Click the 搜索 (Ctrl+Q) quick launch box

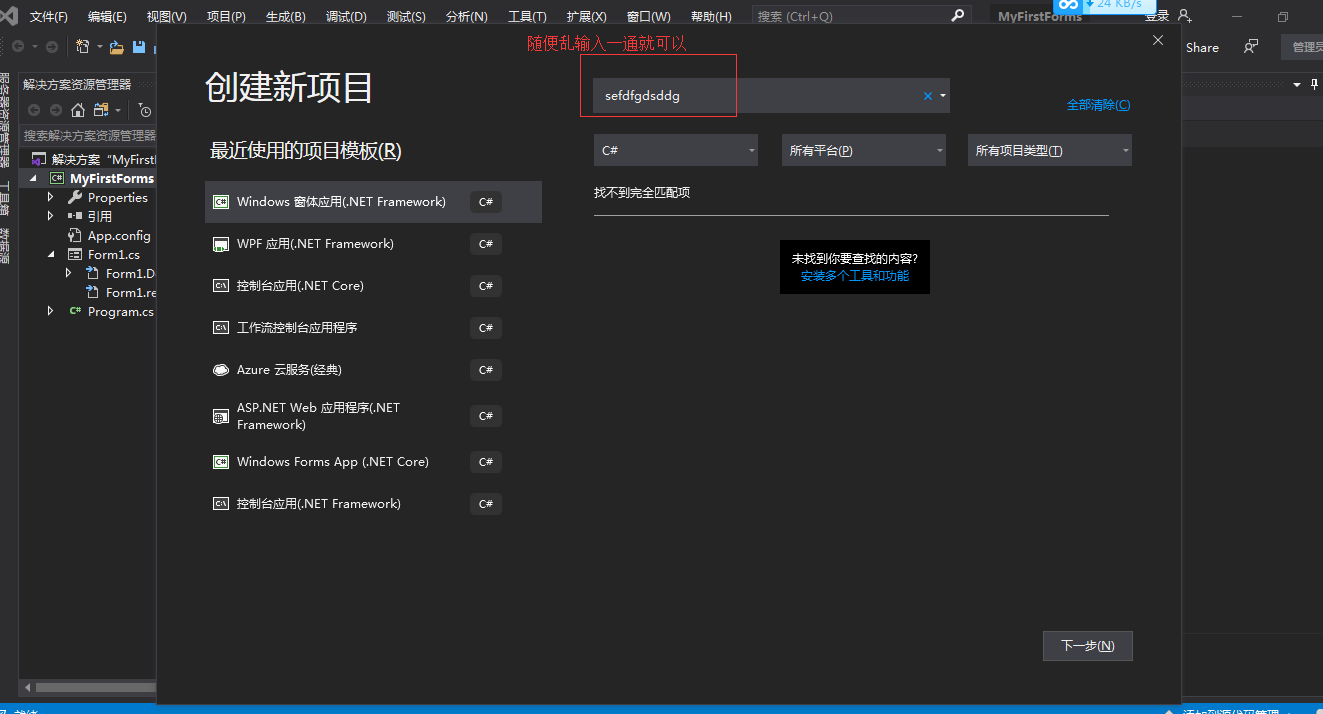click(861, 16)
